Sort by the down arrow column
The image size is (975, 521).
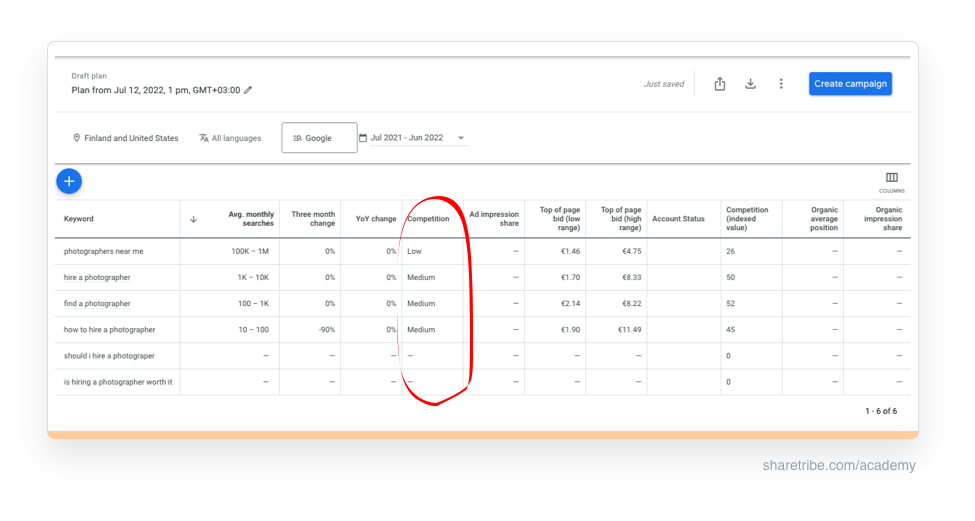(x=193, y=219)
